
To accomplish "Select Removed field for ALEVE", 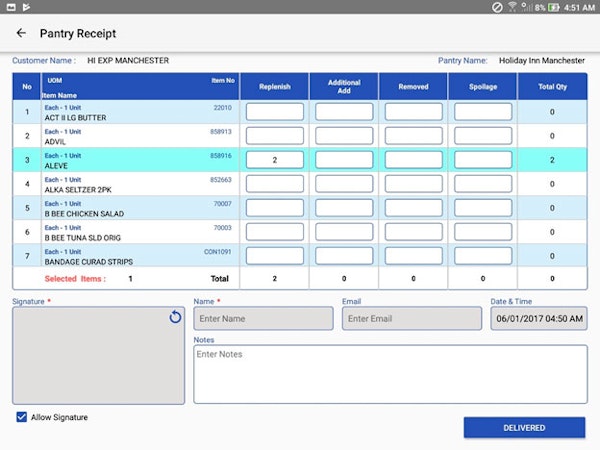I will click(414, 160).
